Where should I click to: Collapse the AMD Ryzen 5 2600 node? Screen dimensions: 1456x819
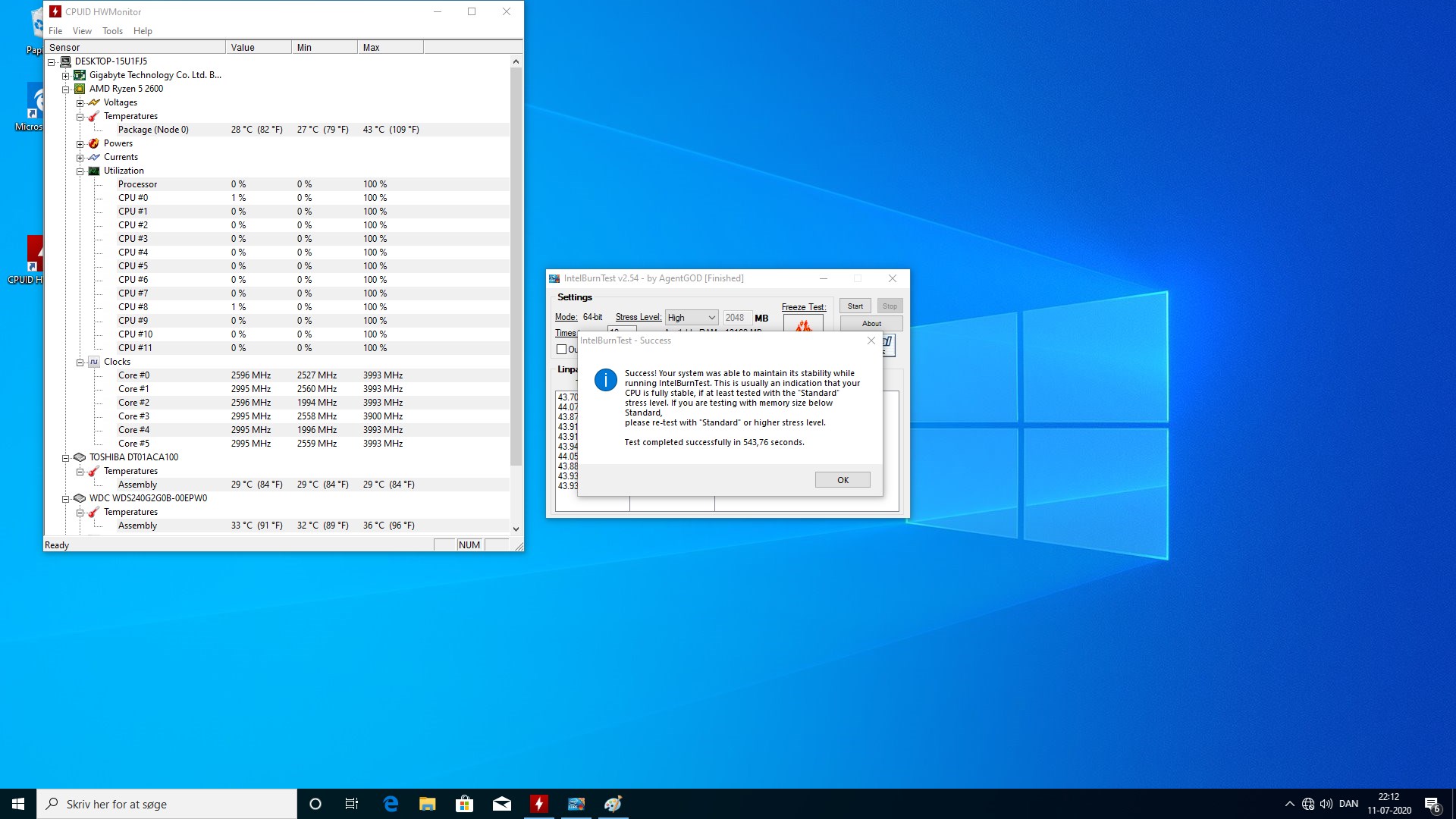click(66, 89)
